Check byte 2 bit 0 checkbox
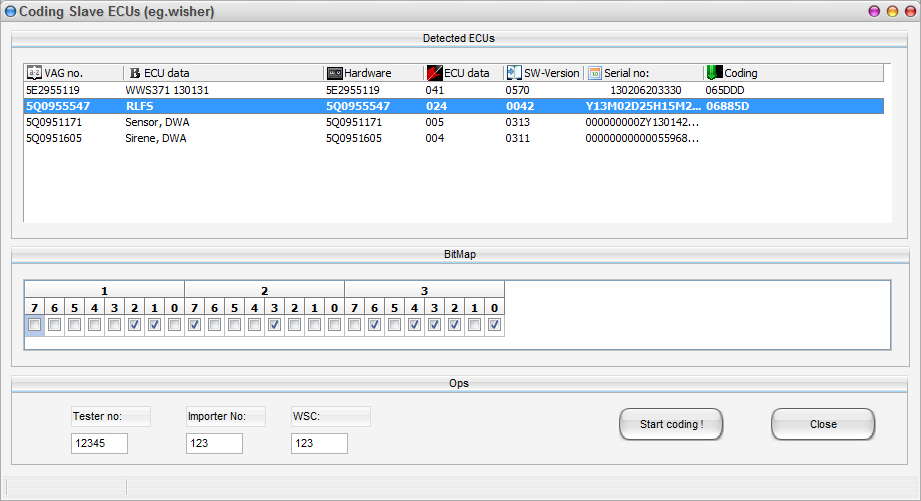Viewport: 921px width, 501px height. click(334, 324)
